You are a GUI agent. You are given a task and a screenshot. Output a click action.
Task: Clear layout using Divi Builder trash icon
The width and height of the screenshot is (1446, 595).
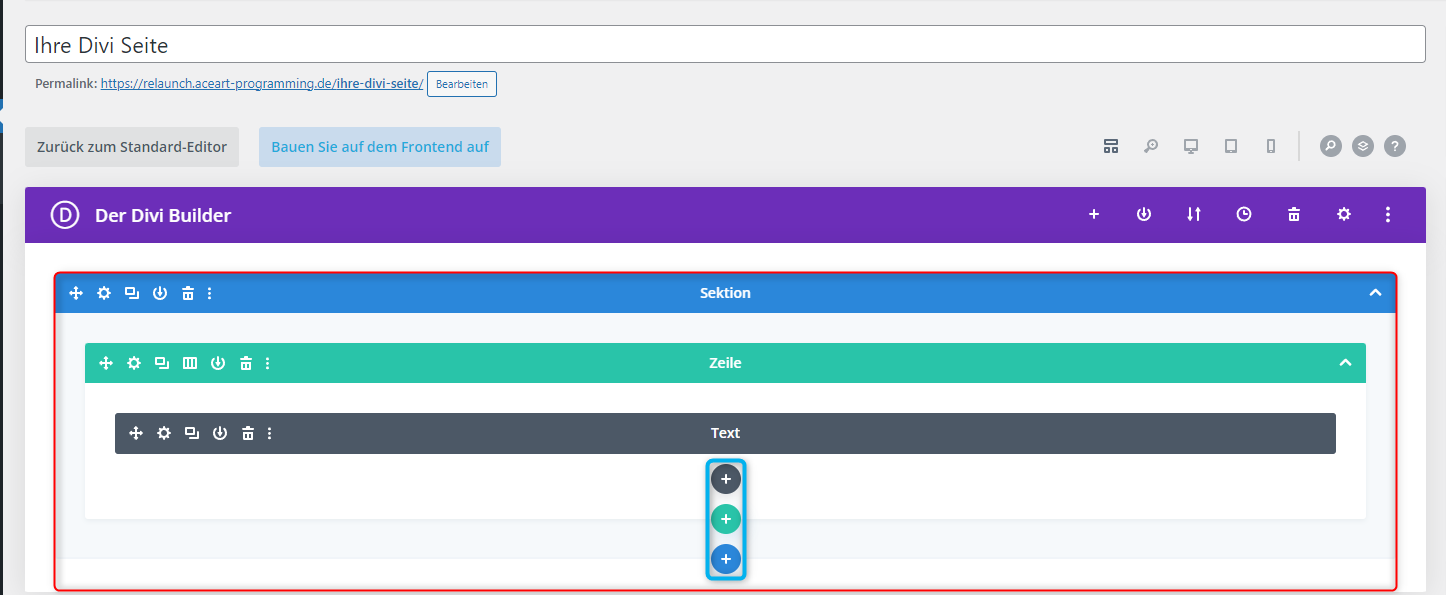click(1293, 214)
